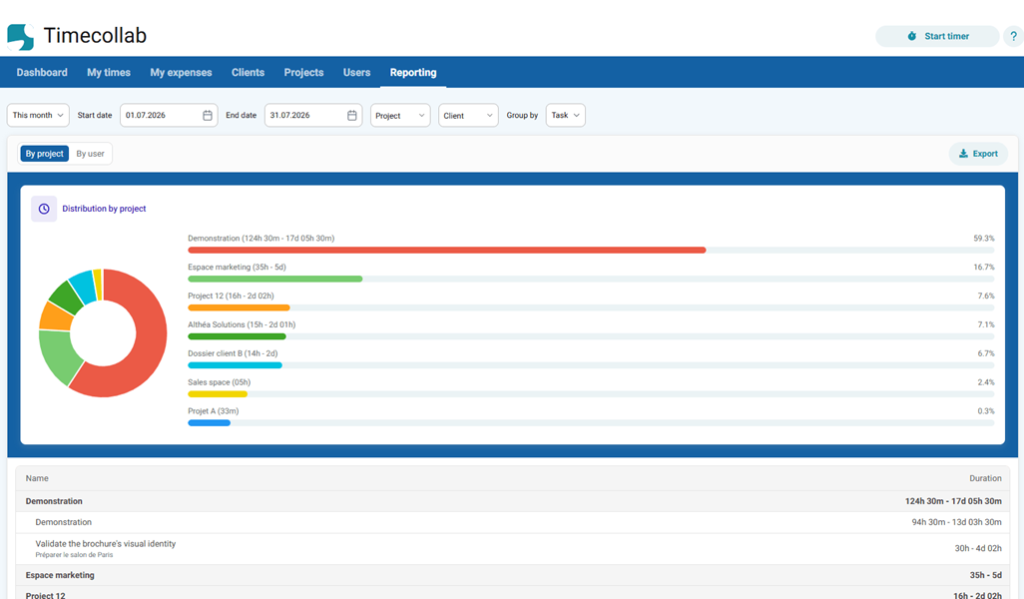Click the help question mark icon
The image size is (1024, 599).
1014,37
